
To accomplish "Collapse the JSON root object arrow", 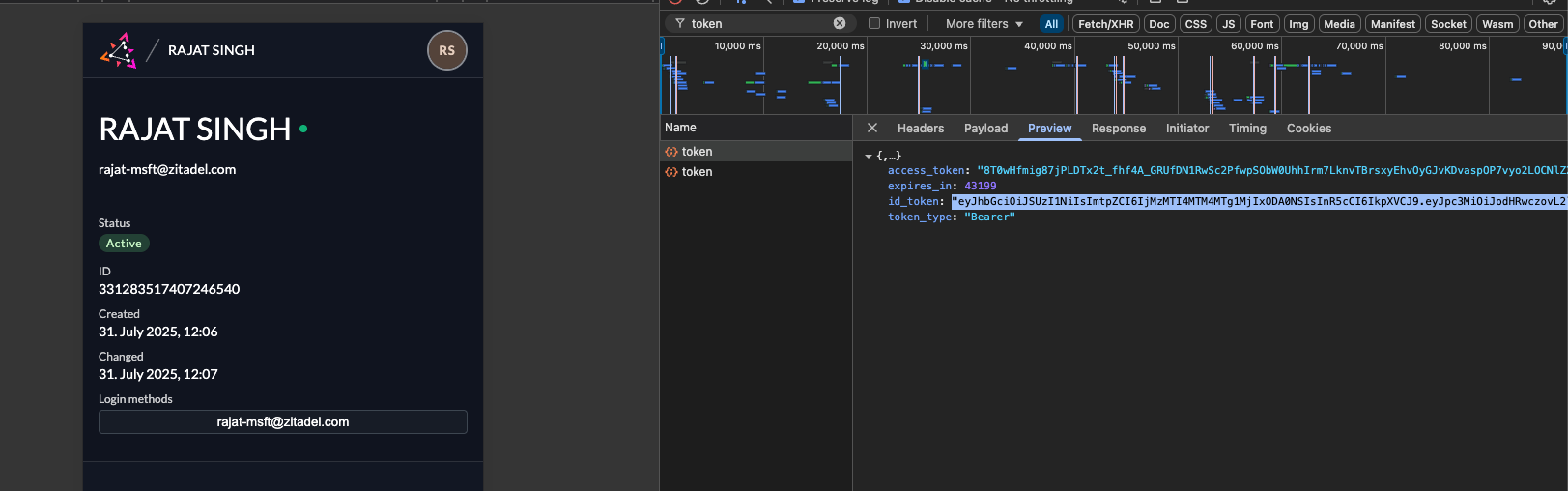I will [x=869, y=156].
